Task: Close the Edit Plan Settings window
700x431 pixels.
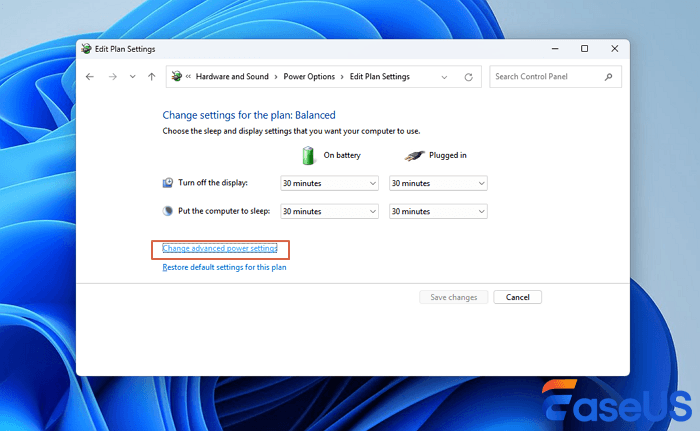Action: coord(615,49)
